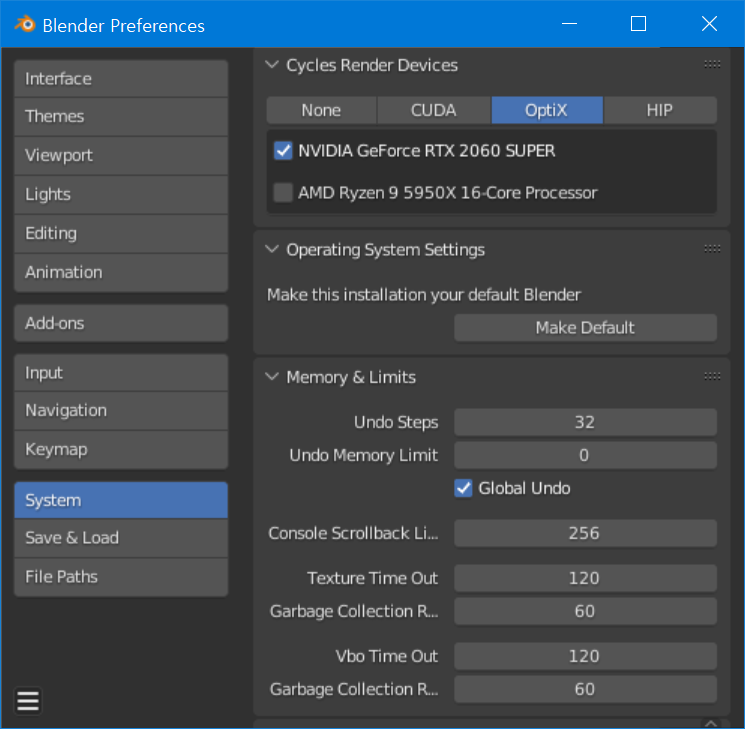The width and height of the screenshot is (745, 729).
Task: Grab the Cycles Render Devices panel drag handle
Action: (712, 65)
